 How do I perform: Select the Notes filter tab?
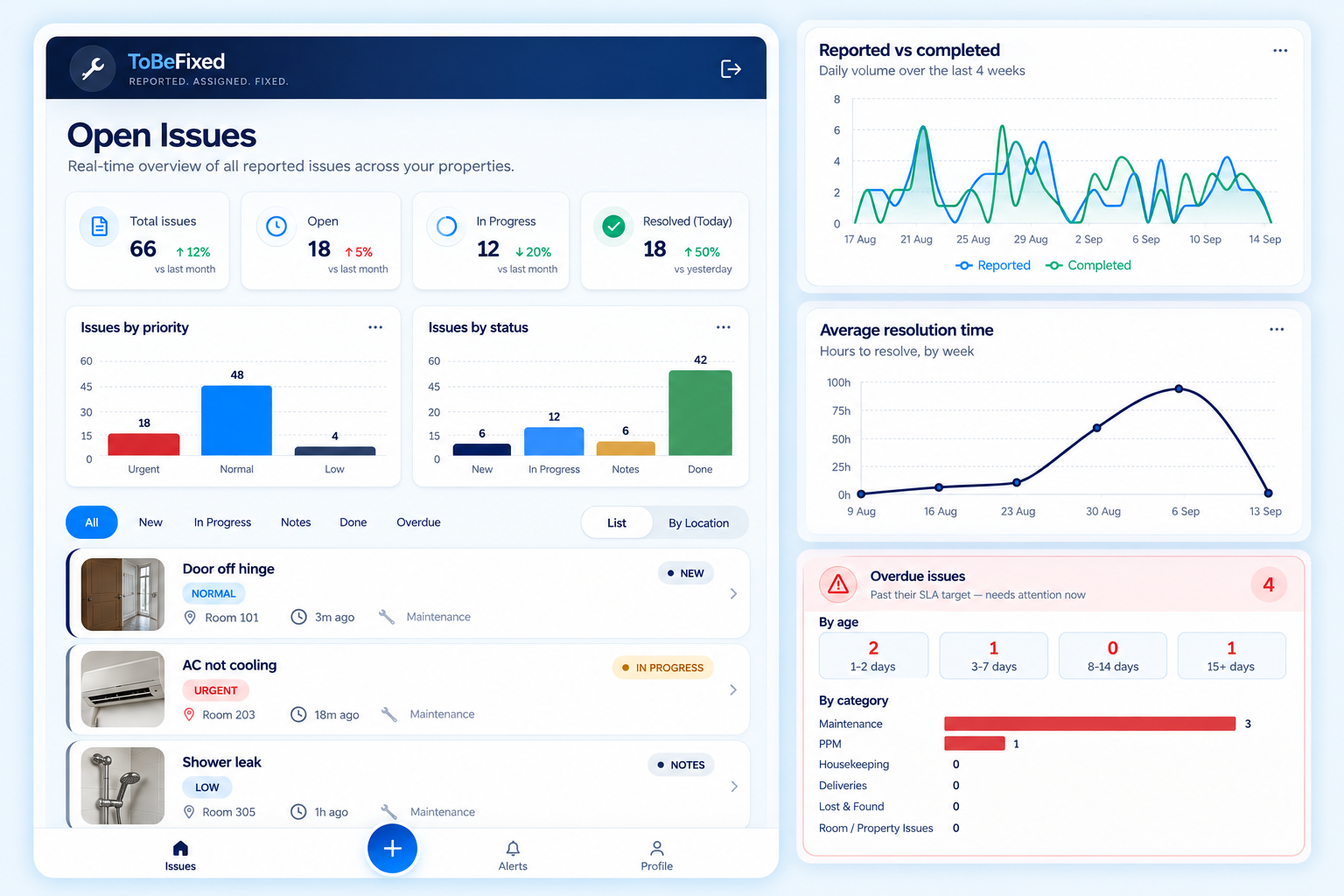296,522
